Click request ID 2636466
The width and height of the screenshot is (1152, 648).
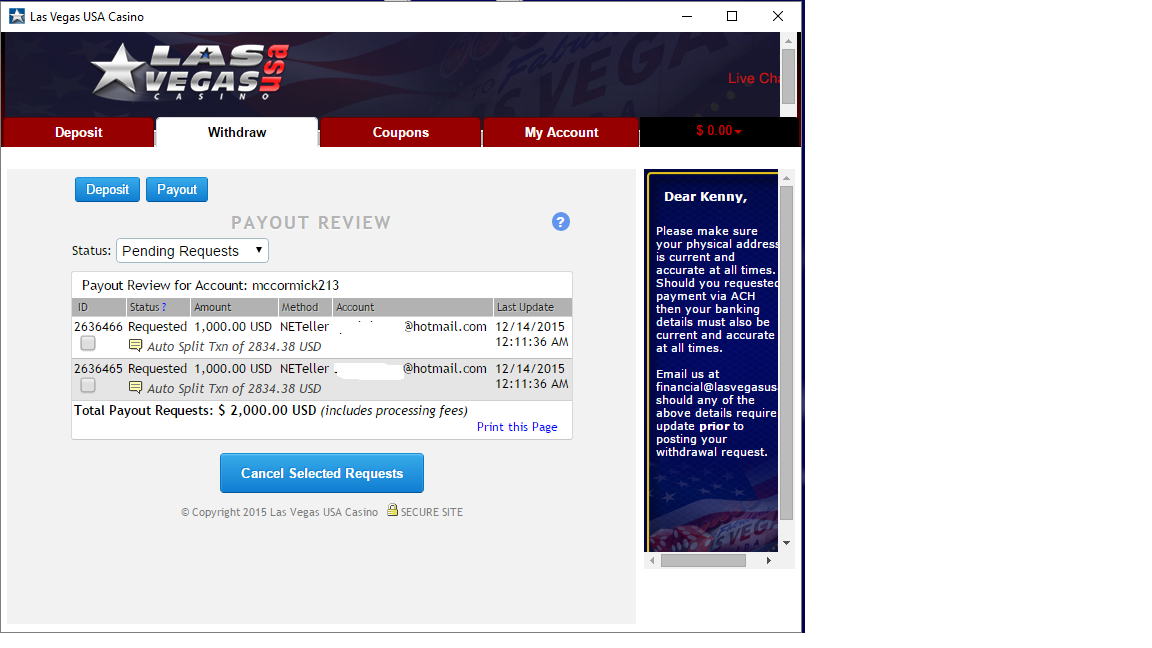tap(98, 326)
